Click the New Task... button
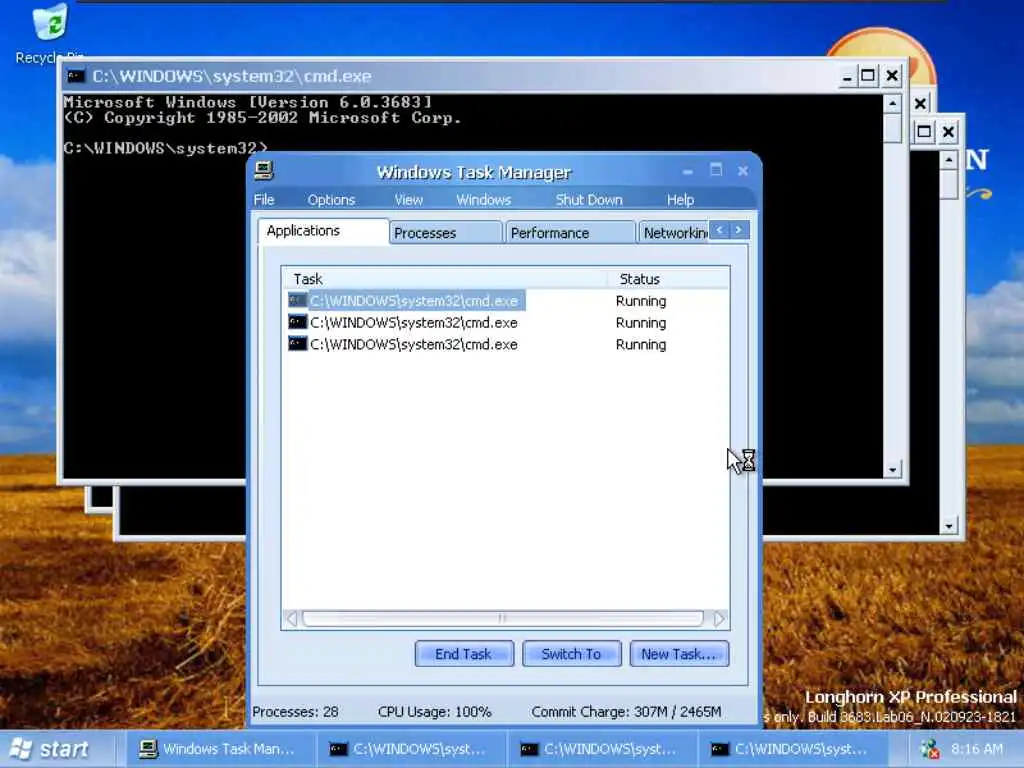The height and width of the screenshot is (768, 1024). point(679,654)
